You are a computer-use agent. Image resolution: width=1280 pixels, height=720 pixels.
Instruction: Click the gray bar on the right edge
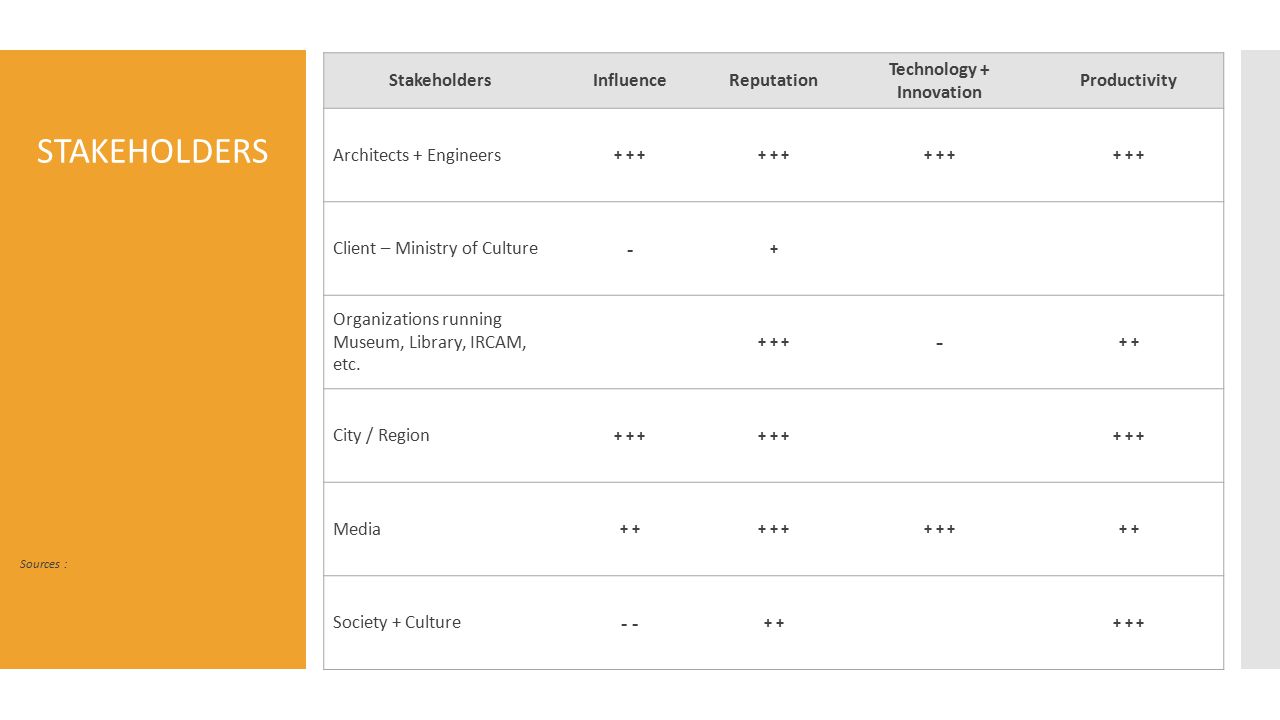point(1260,360)
